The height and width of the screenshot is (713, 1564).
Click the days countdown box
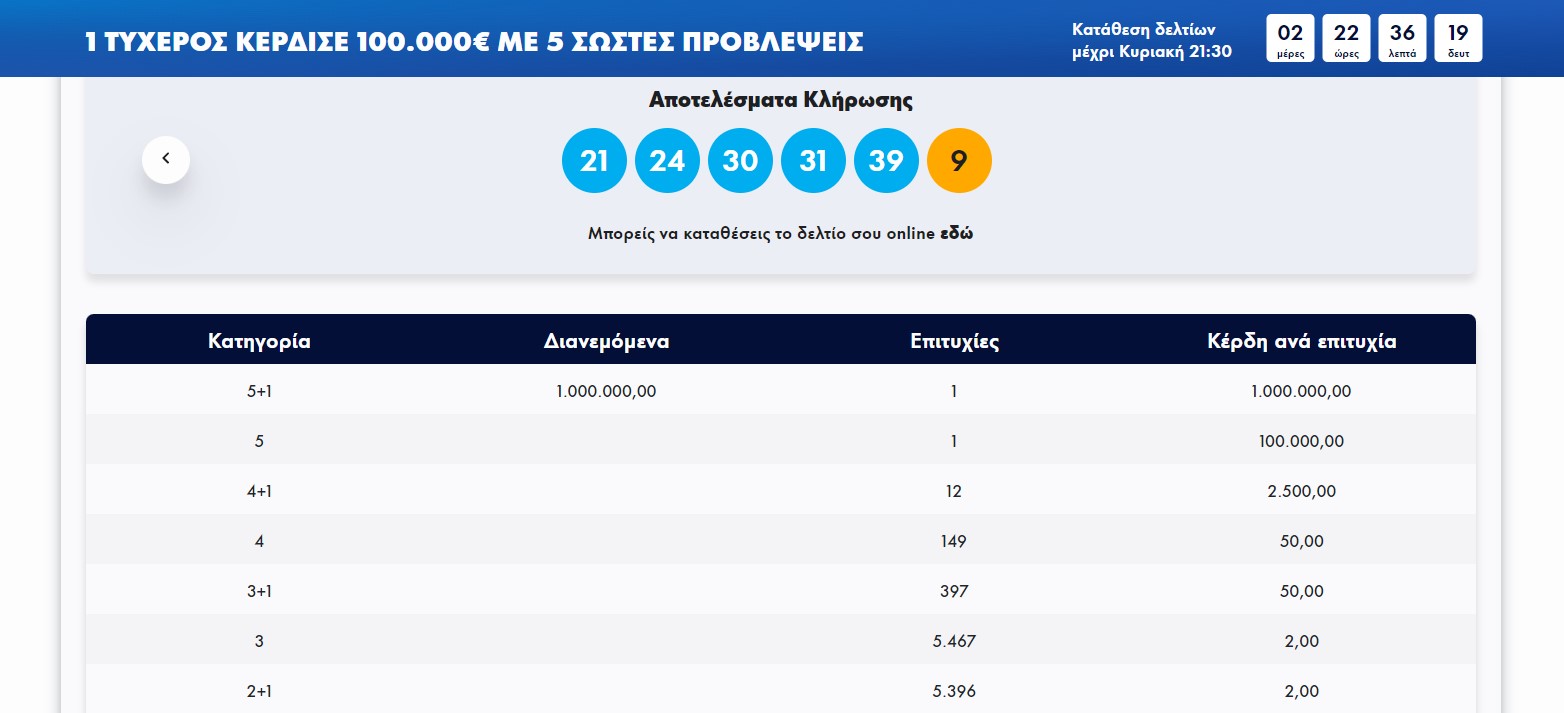tap(1290, 38)
